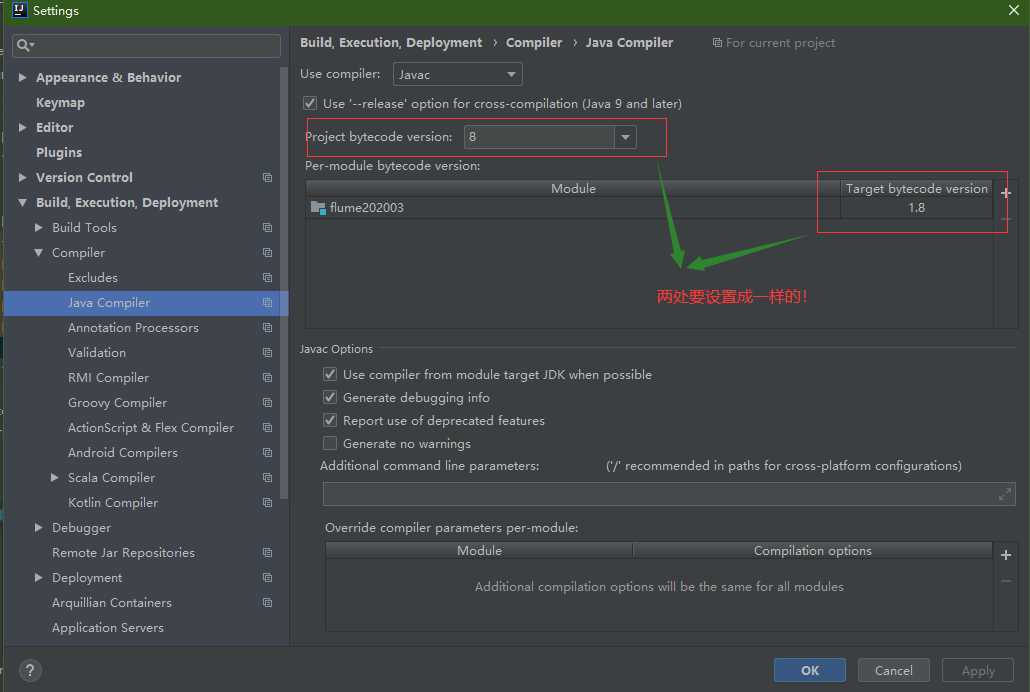
Task: Click the Compilation options column header
Action: pos(813,551)
